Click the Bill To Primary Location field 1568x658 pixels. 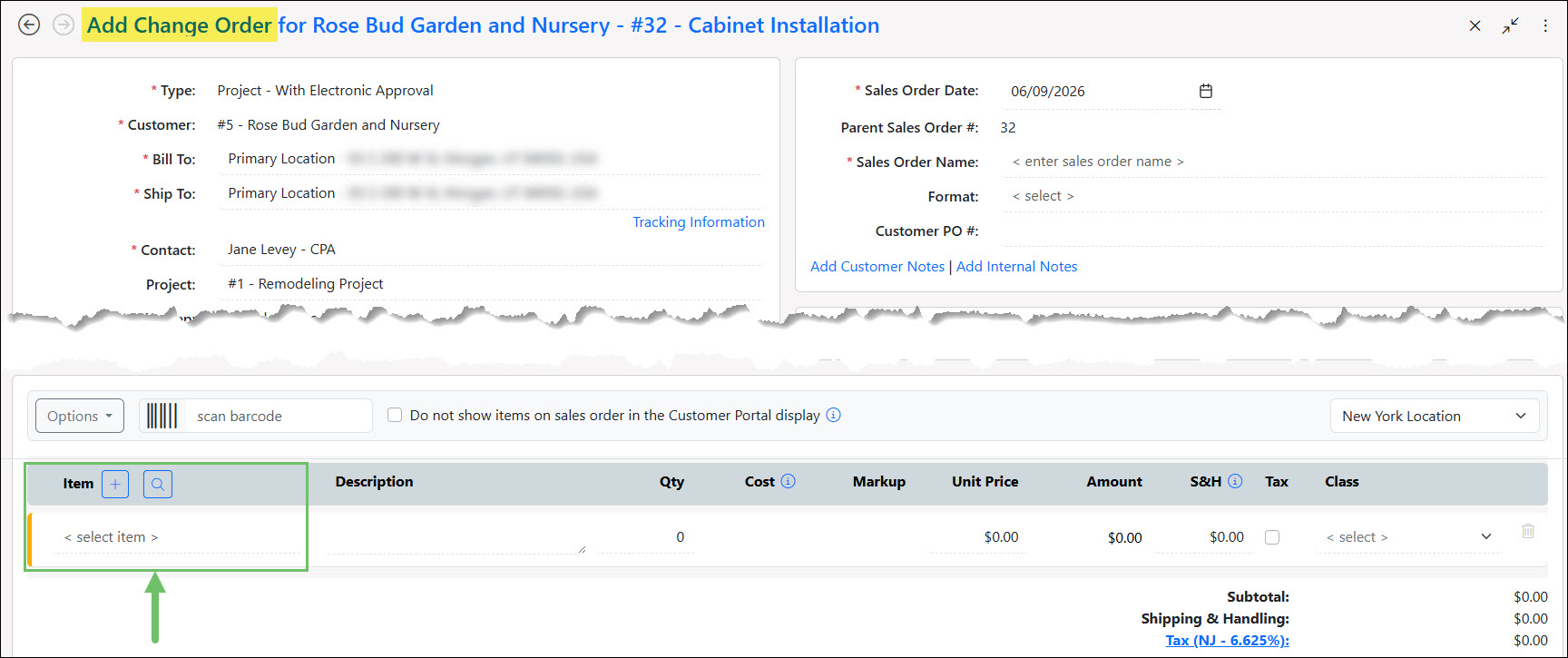491,159
